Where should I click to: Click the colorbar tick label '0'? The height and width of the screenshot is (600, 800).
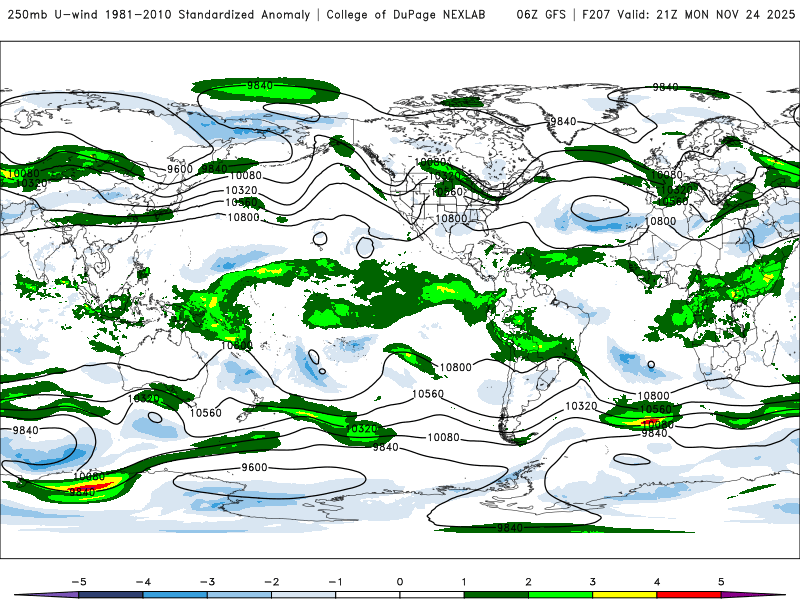(399, 582)
